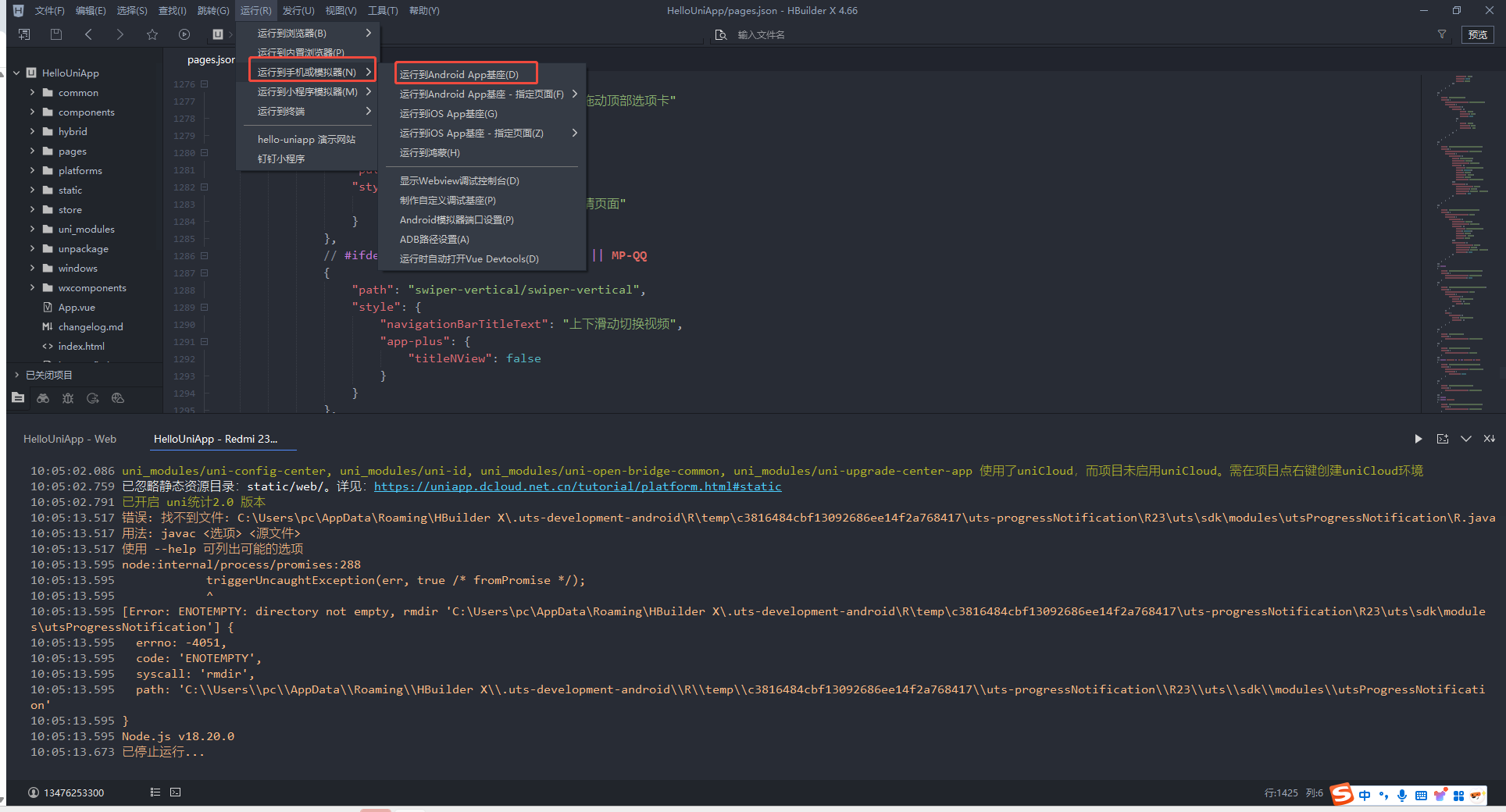Toggle code fold marker on line 1289
Image resolution: width=1506 pixels, height=812 pixels.
(204, 308)
